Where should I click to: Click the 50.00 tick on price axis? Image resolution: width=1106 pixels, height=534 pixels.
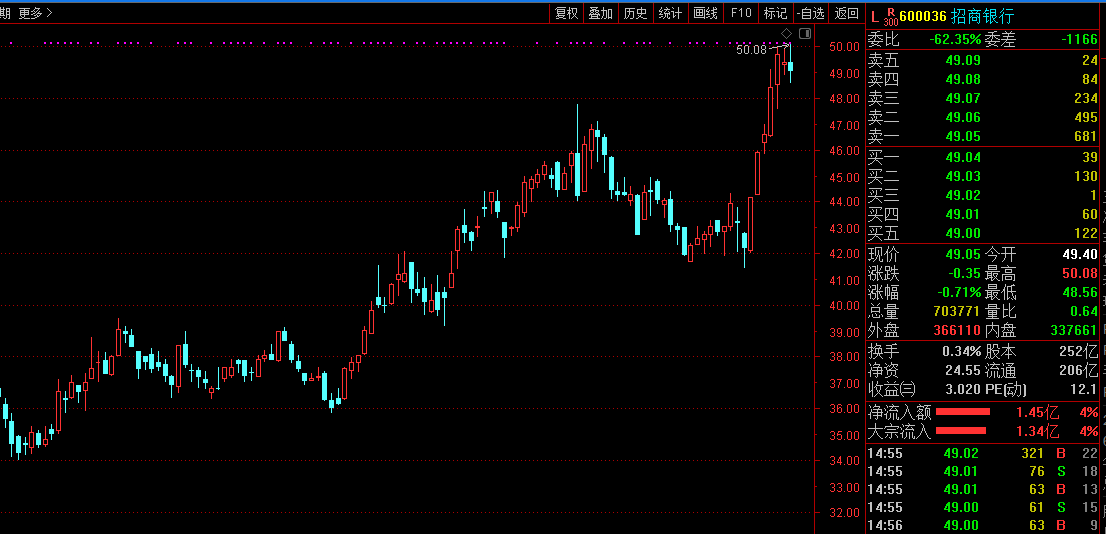tap(844, 47)
